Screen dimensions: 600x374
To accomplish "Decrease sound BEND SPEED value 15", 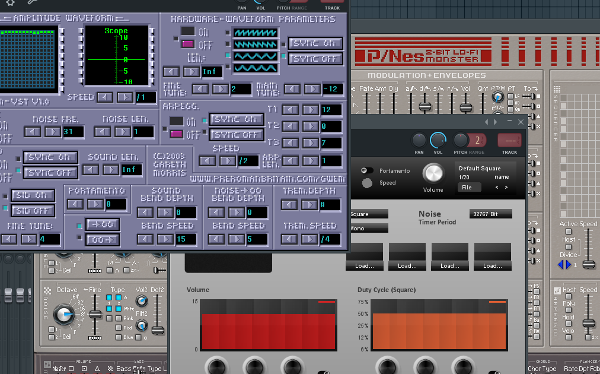I will [145, 239].
